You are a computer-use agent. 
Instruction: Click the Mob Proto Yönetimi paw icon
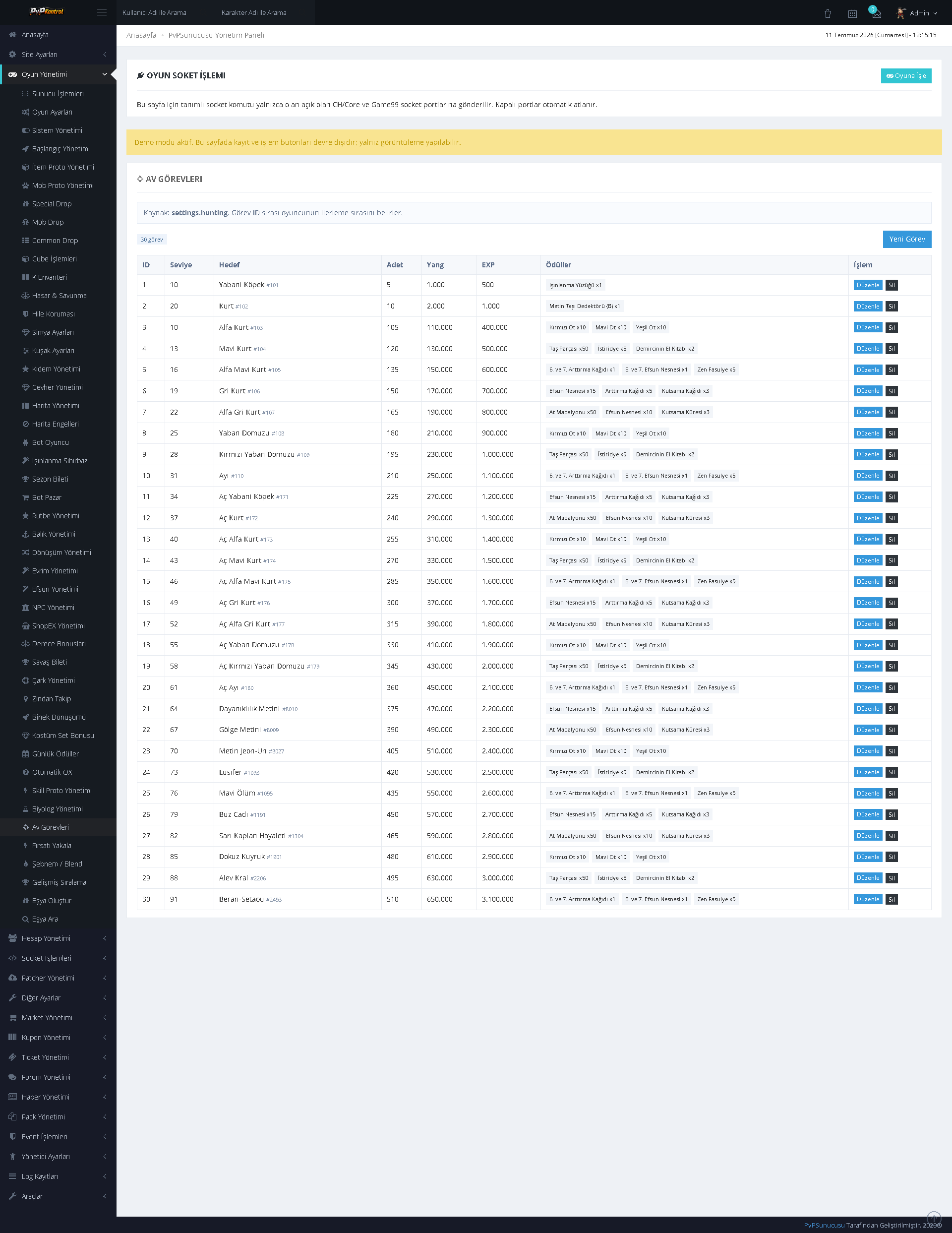(25, 185)
